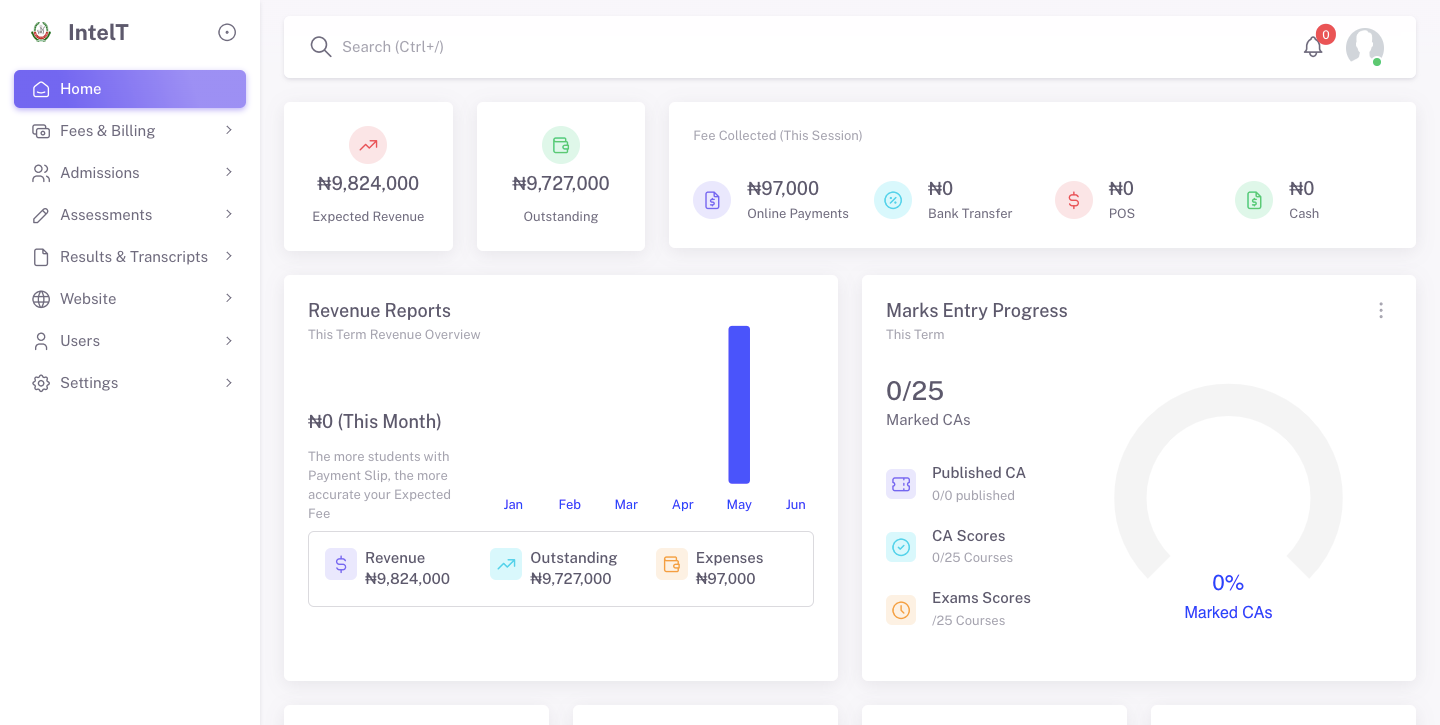Click the Website globe icon

41,299
